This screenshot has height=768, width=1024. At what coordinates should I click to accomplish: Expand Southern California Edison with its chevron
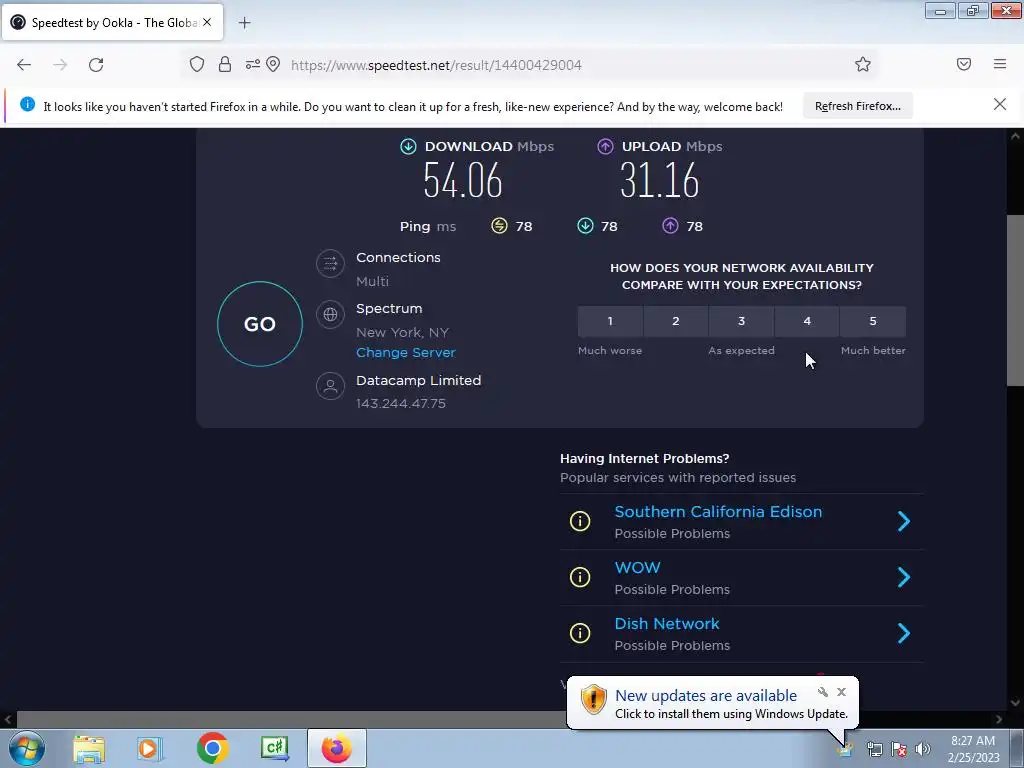tap(904, 521)
